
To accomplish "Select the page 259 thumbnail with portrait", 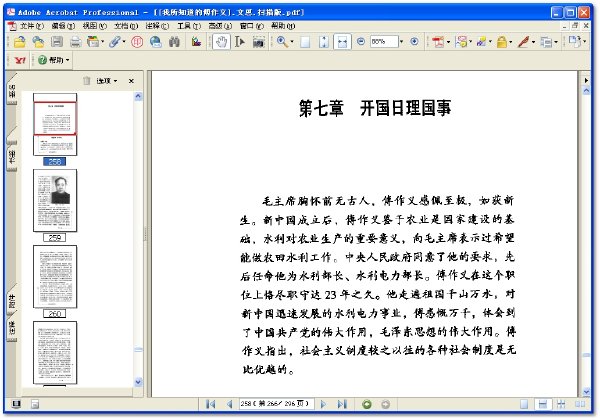I will click(55, 200).
